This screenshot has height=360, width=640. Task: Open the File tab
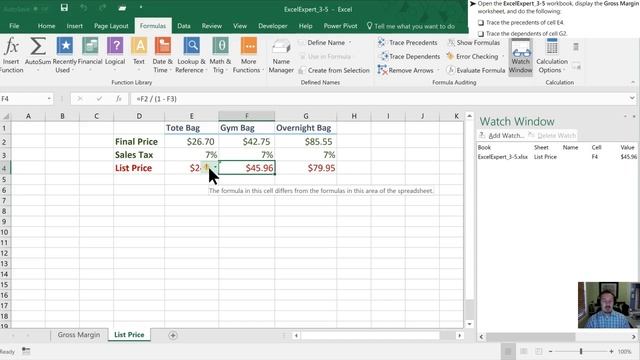(14, 26)
